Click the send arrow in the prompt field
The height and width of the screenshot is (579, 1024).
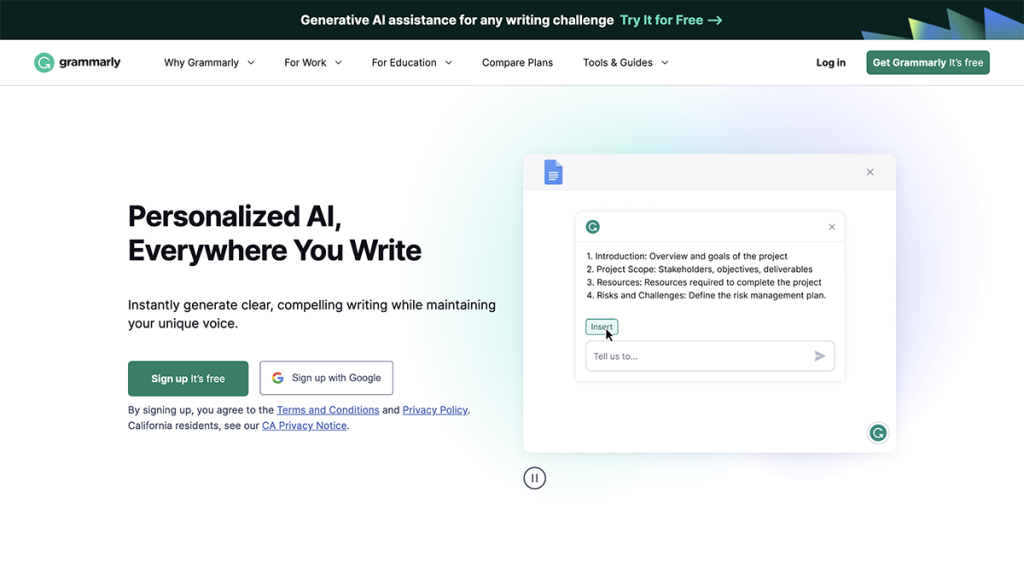(820, 355)
